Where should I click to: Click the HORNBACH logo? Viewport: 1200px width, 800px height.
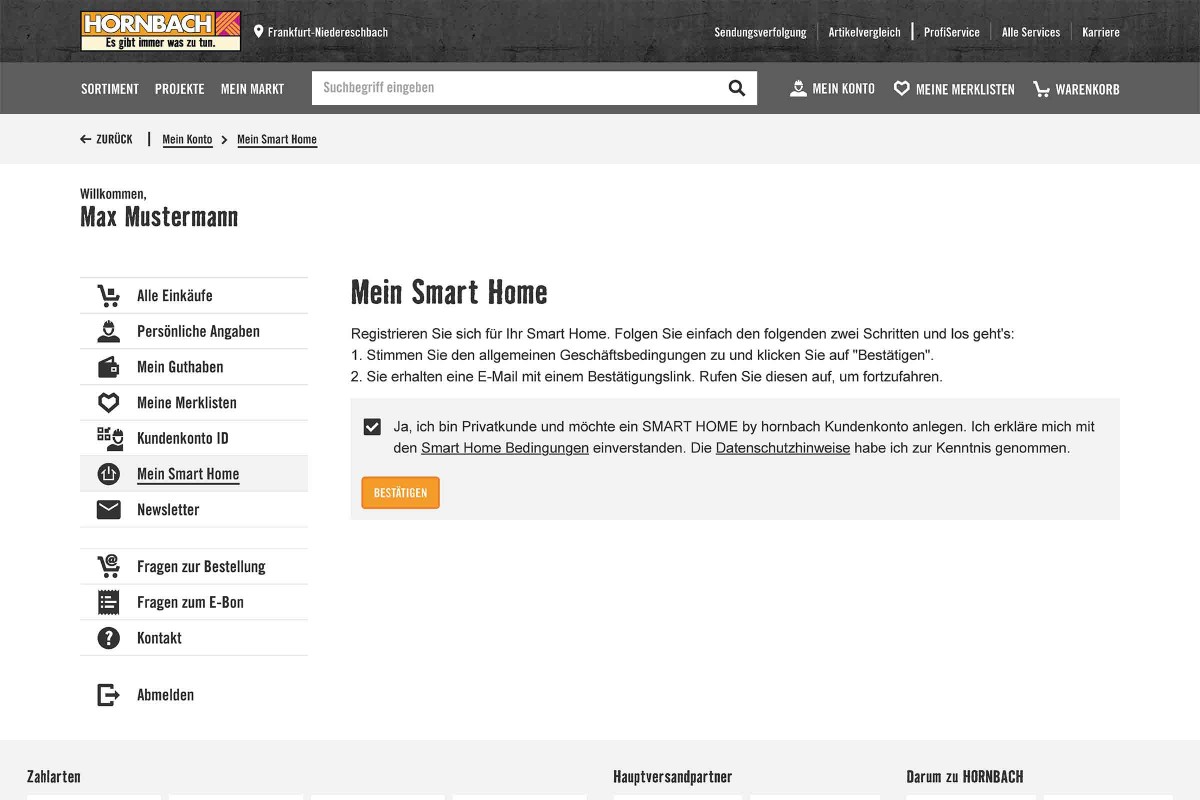[x=161, y=31]
